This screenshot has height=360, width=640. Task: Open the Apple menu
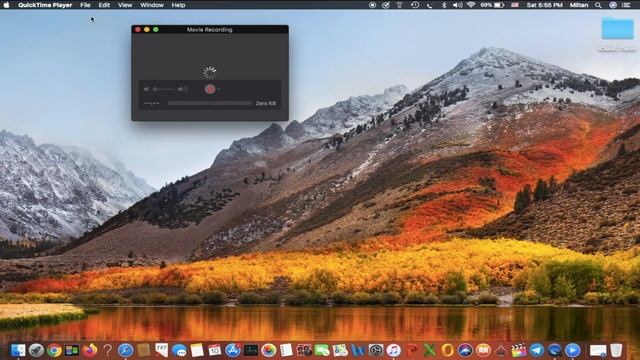(x=7, y=5)
